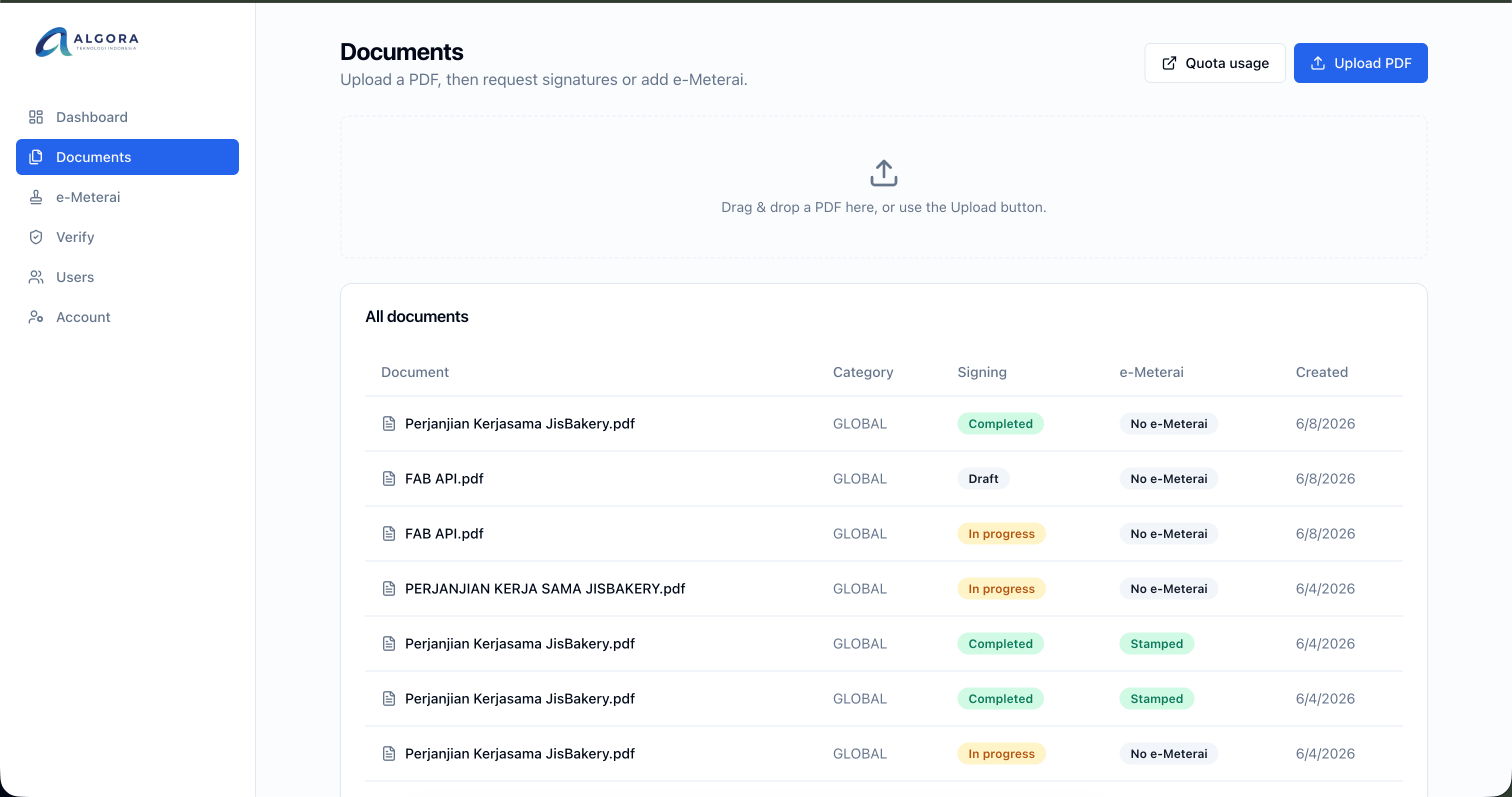
Task: Click the Account settings icon
Action: [x=36, y=316]
